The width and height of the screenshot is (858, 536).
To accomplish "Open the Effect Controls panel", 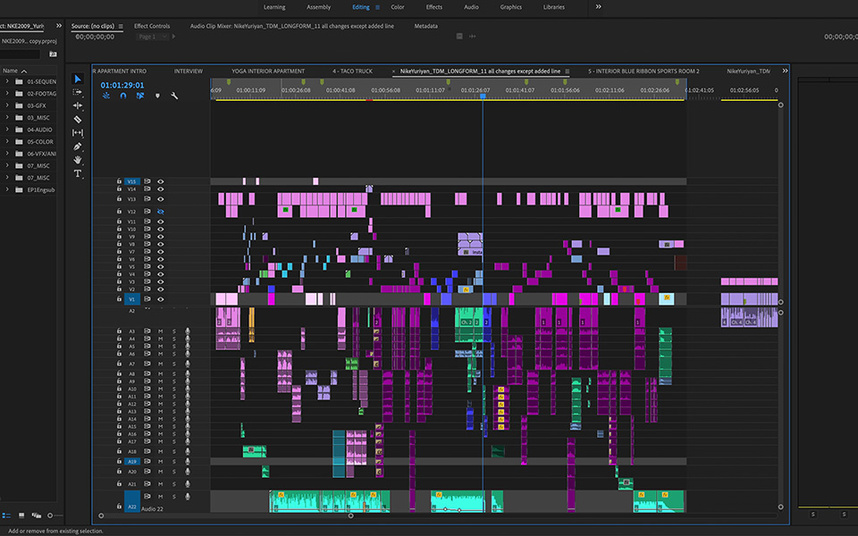I will tap(152, 26).
